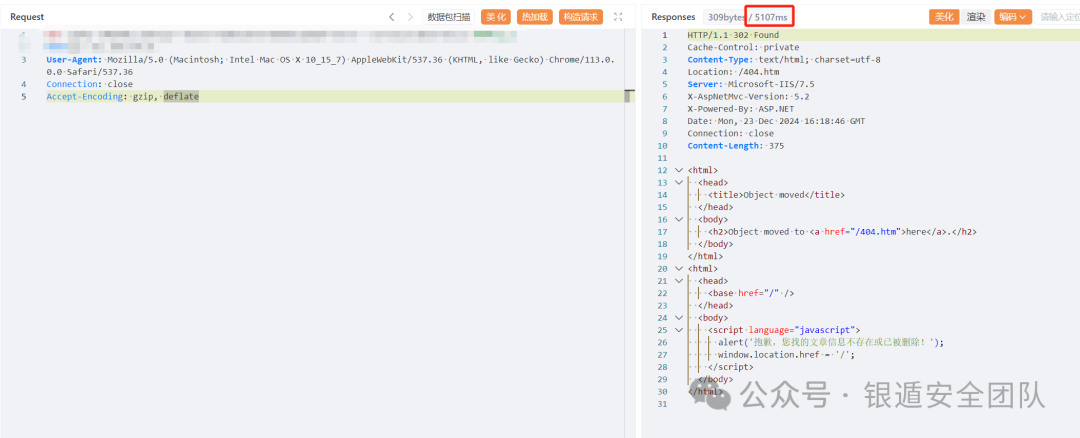Collapse the body block on line 24

tap(679, 318)
